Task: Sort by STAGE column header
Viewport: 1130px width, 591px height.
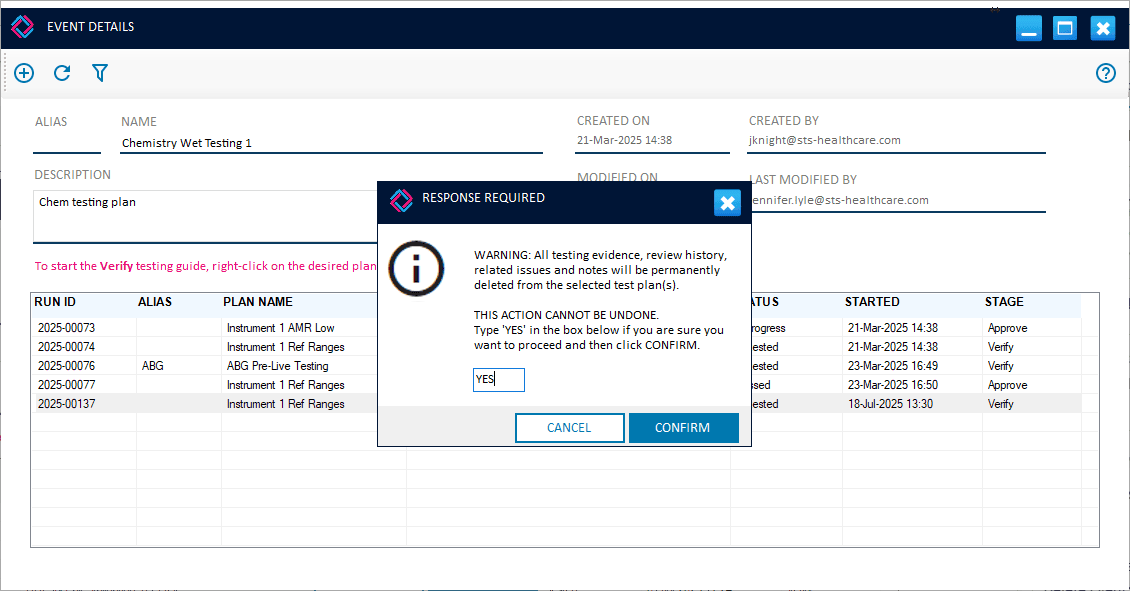Action: [x=1004, y=302]
